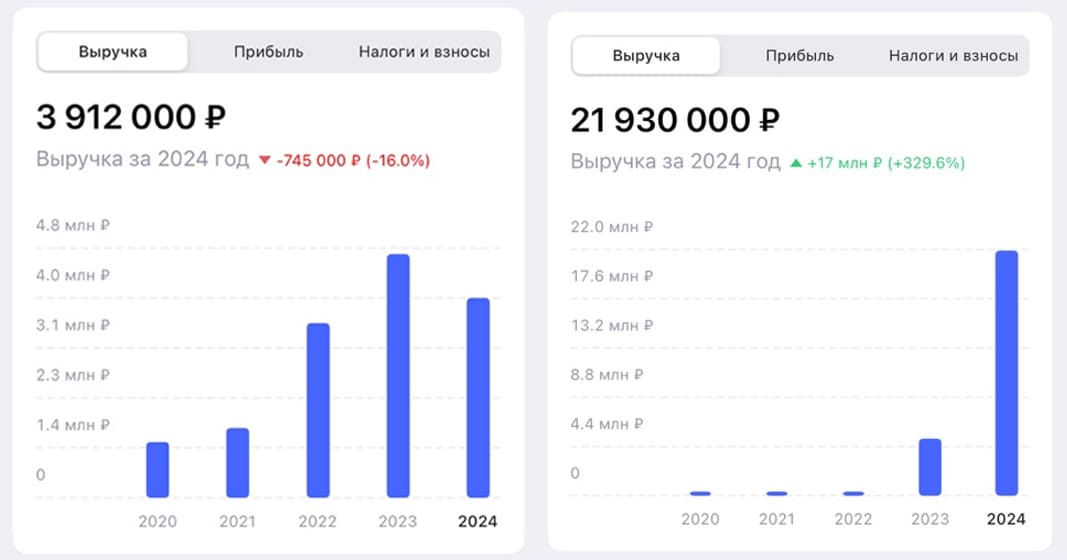Click the 21 930 000 ₽ revenue amount
The image size is (1067, 560).
(675, 121)
